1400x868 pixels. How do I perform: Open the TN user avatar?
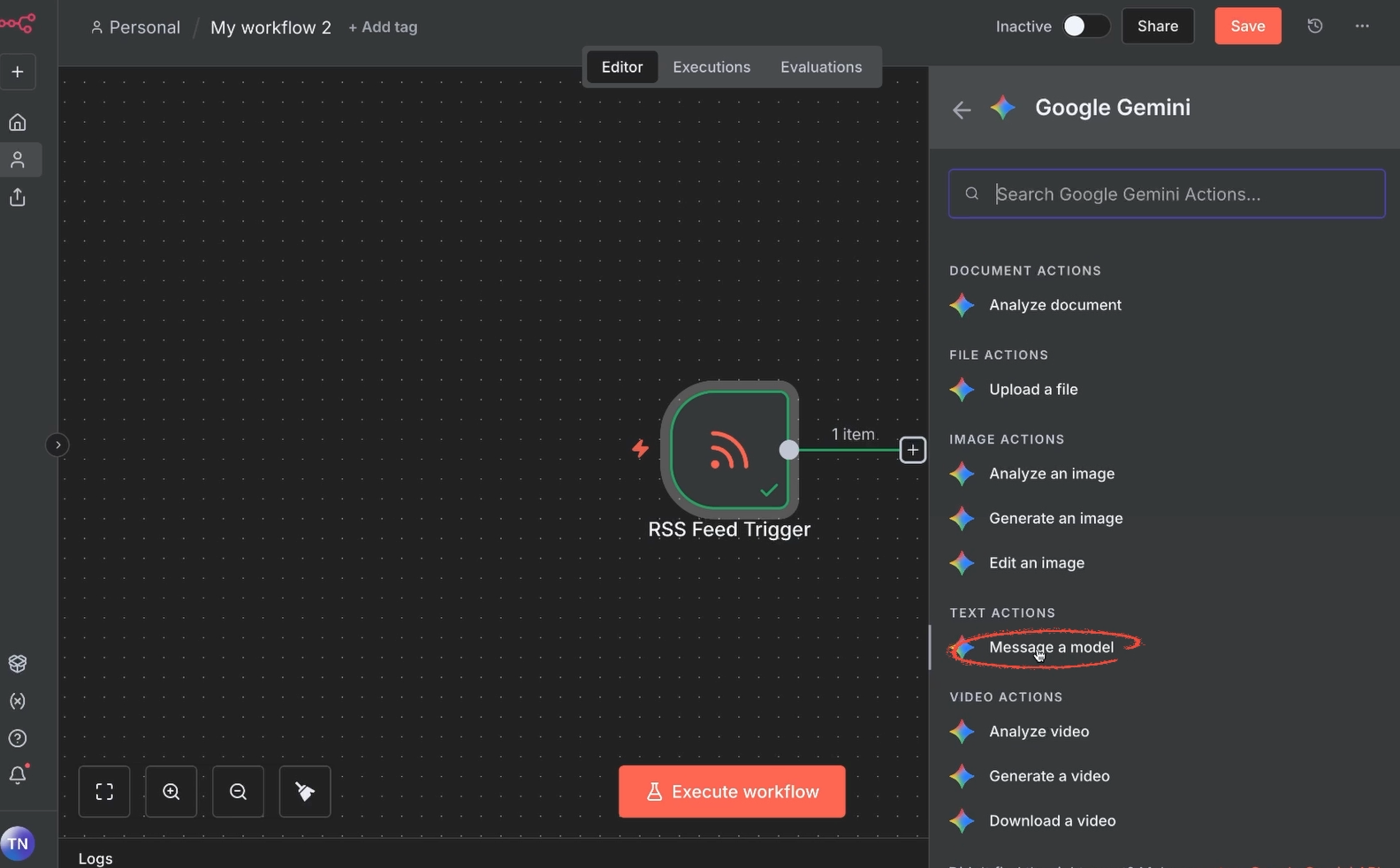coord(18,843)
